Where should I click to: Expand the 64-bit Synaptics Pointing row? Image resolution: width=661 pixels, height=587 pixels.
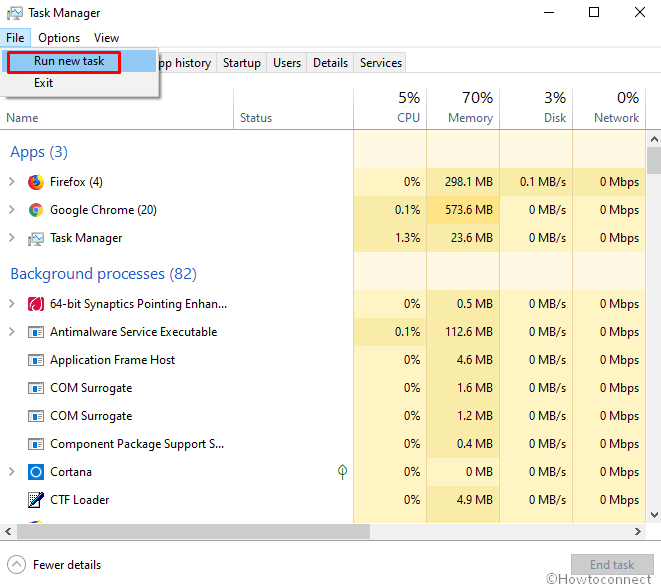point(12,304)
